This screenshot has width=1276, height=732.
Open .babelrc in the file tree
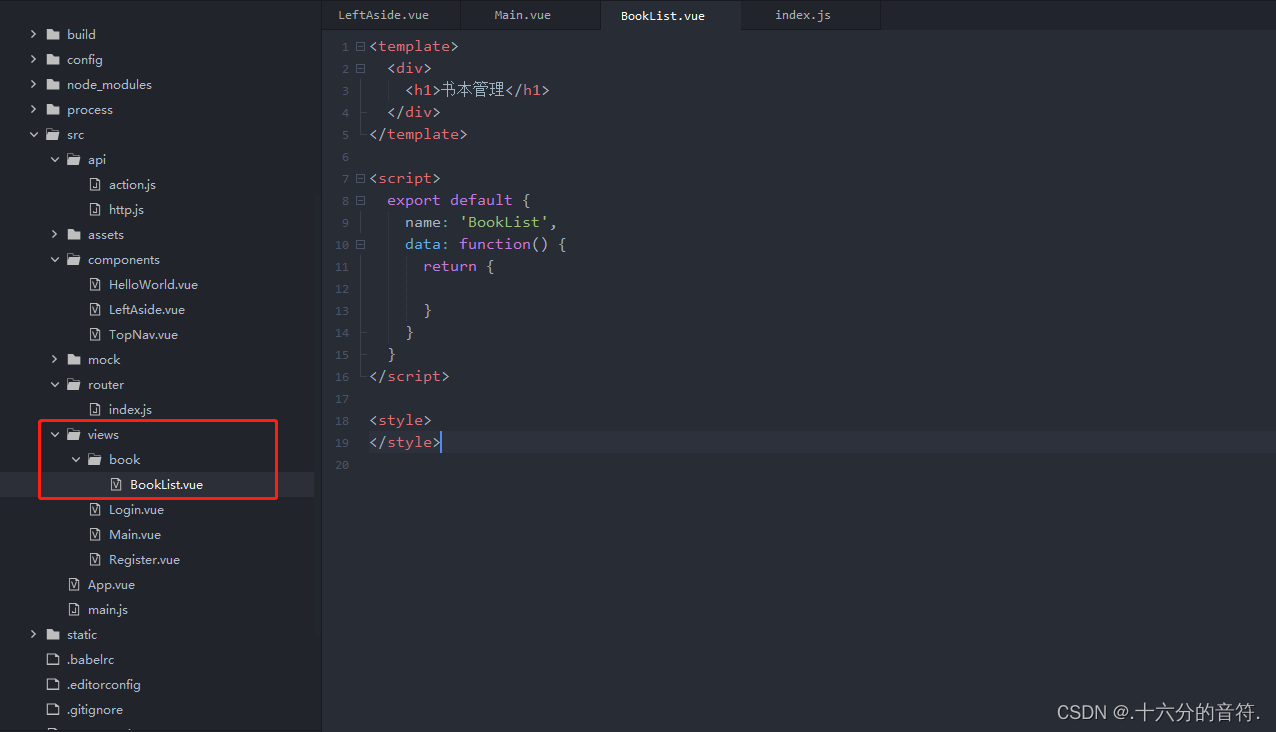pos(90,659)
